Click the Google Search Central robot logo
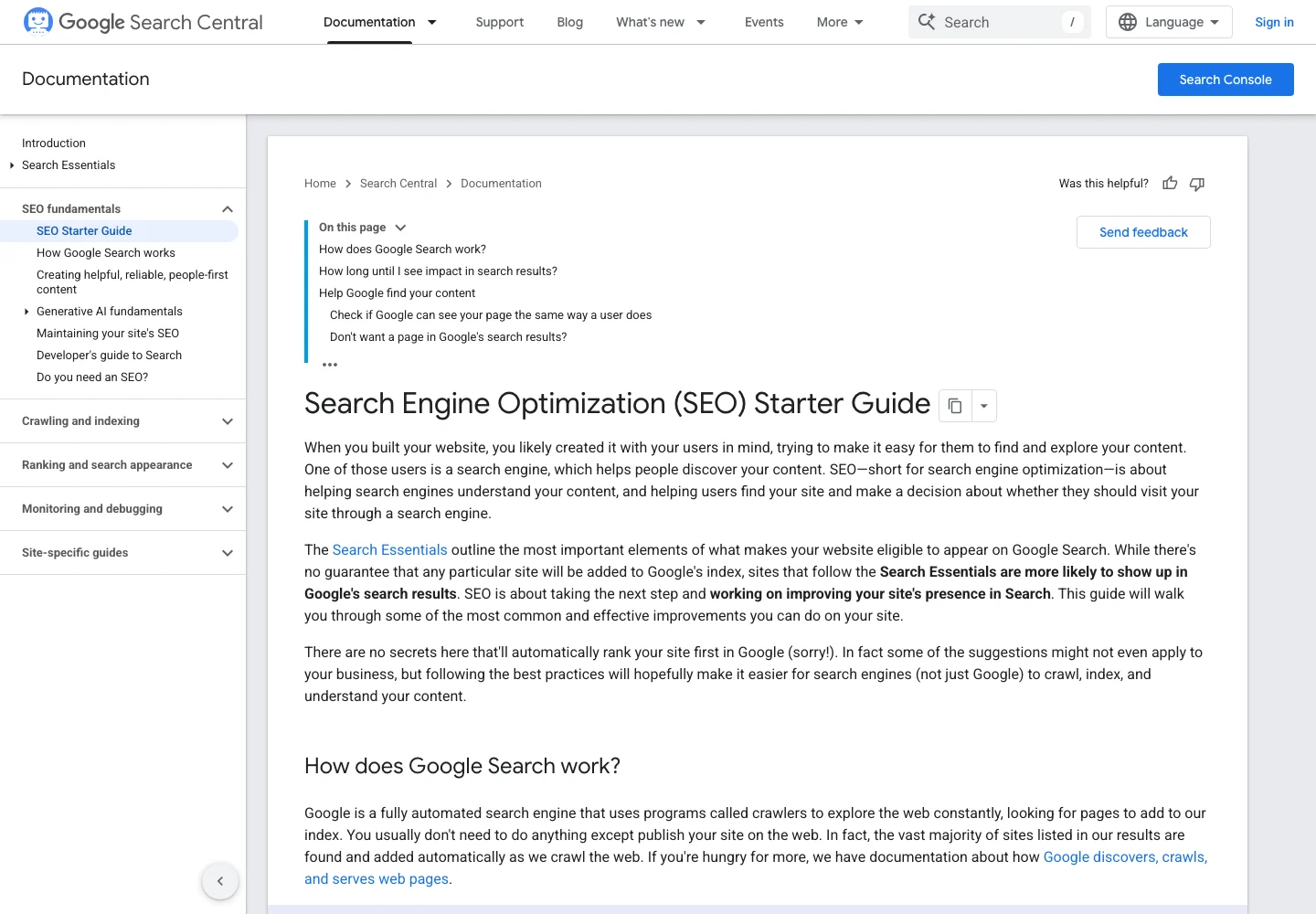 [x=37, y=21]
